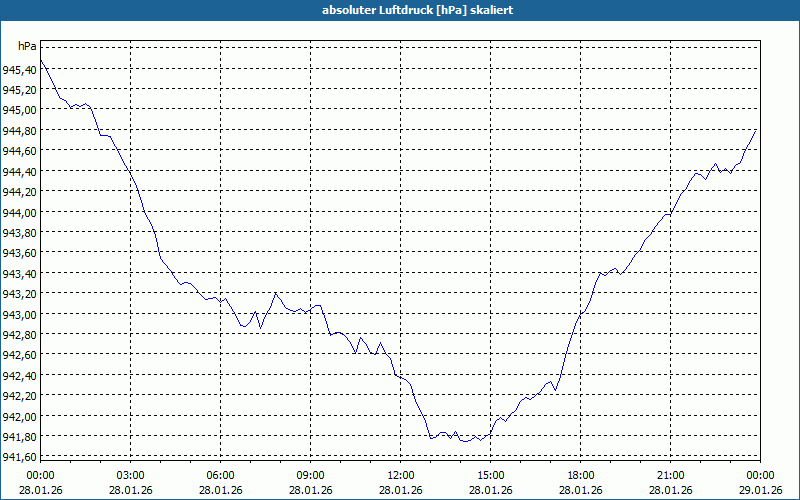Click the hPa unit label on axis
The width and height of the screenshot is (800, 500).
tap(27, 46)
